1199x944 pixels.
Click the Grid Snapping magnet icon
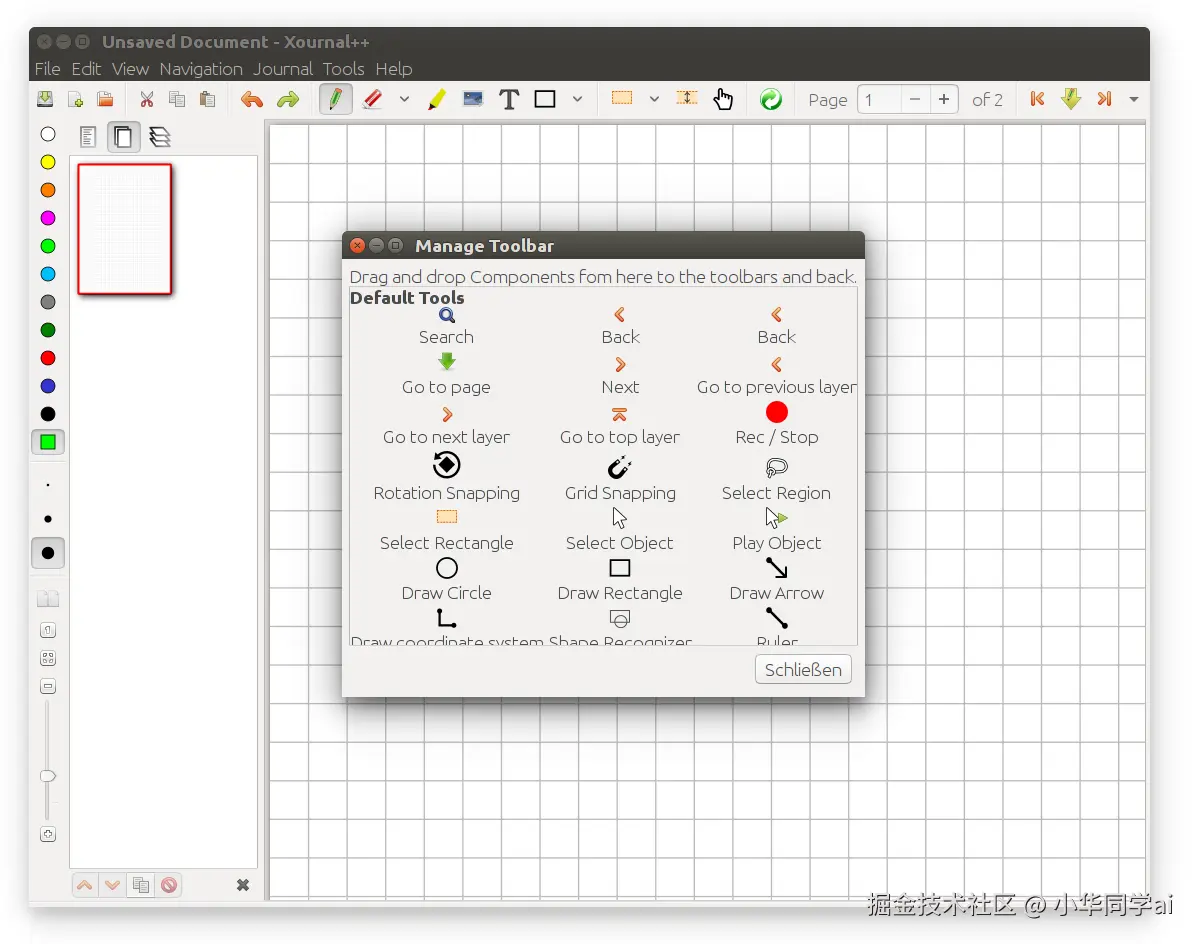(x=619, y=466)
